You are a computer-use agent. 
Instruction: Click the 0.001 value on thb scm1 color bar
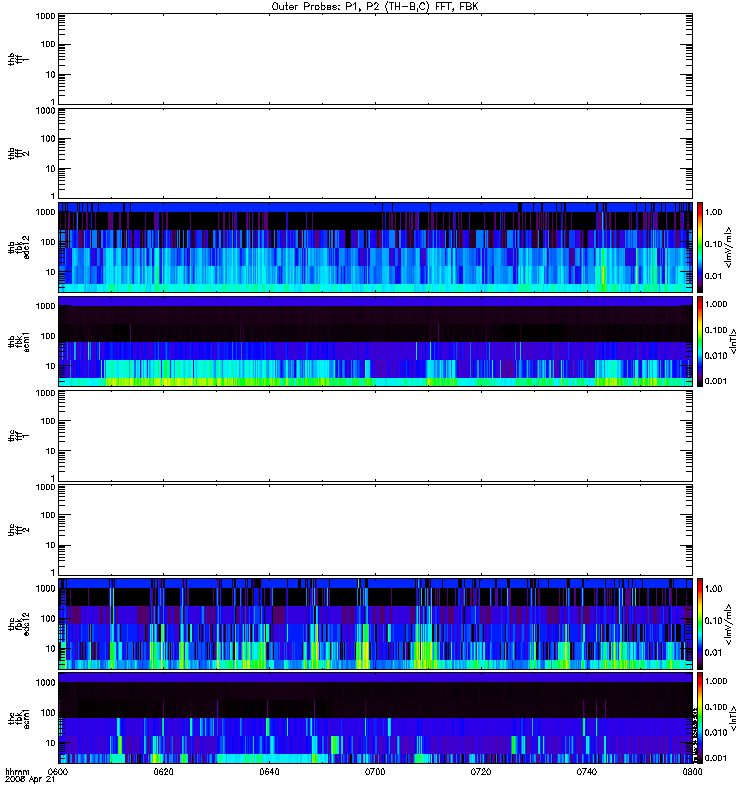716,381
